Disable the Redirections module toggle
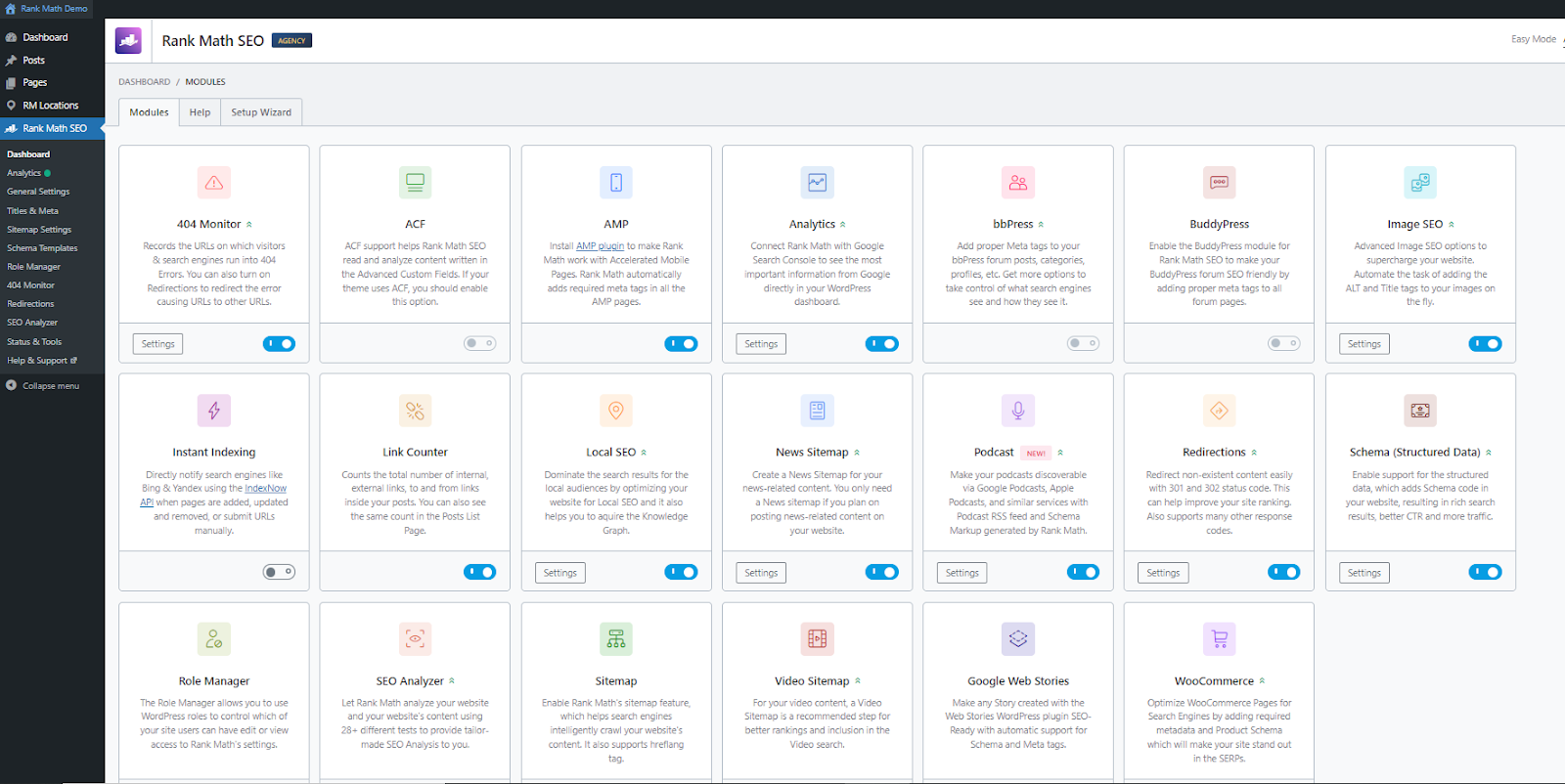This screenshot has width=1565, height=784. click(x=1283, y=572)
